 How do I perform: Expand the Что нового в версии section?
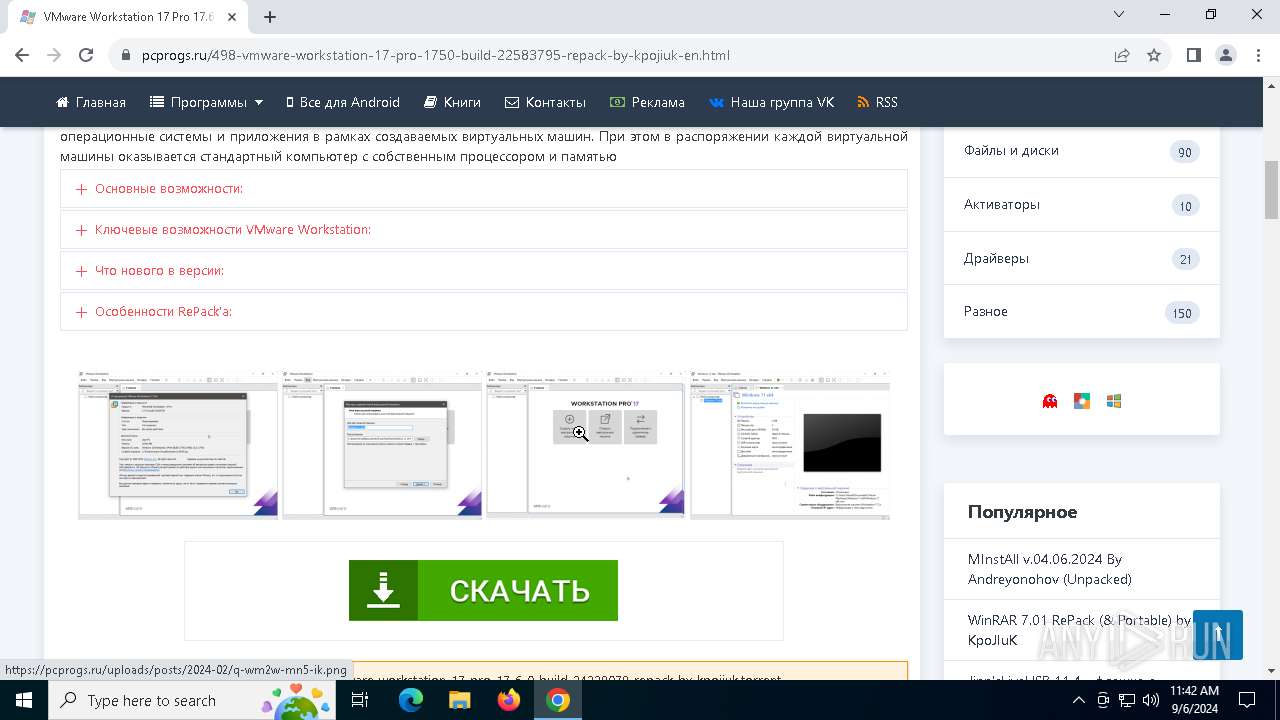484,270
